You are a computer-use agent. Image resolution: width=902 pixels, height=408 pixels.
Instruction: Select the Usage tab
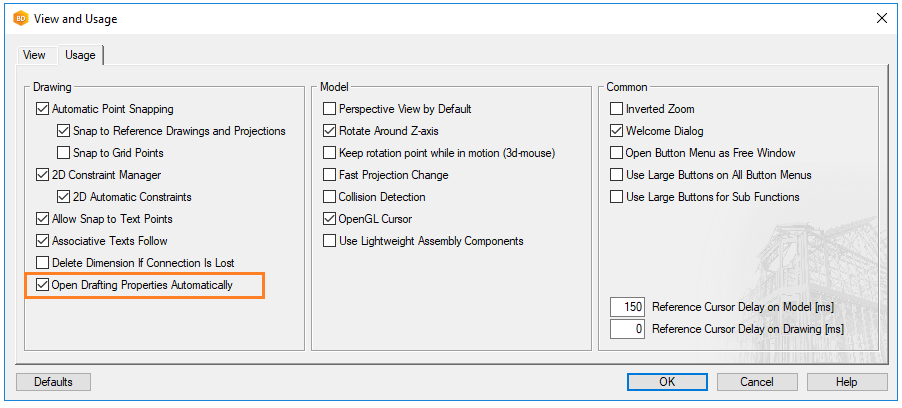(x=80, y=55)
